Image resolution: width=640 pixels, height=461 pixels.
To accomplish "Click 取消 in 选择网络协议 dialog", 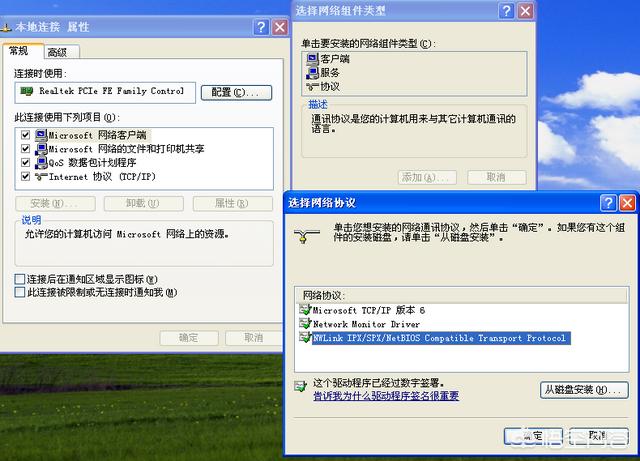I will [599, 436].
